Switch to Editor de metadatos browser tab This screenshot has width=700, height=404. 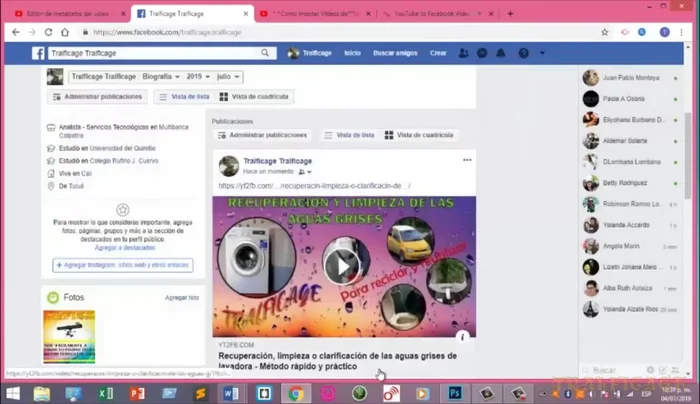point(67,14)
